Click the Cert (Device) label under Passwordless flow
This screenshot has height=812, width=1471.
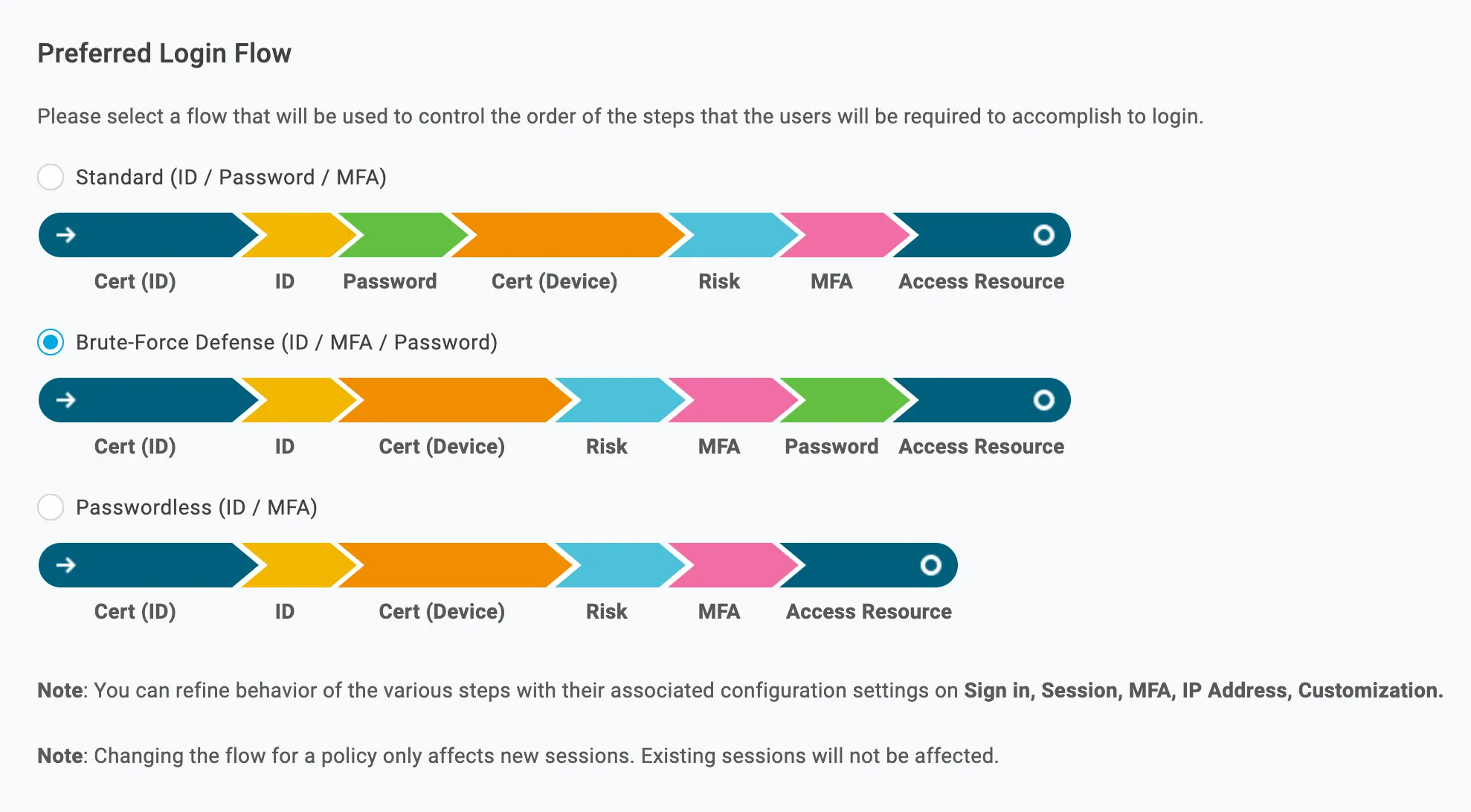point(442,611)
